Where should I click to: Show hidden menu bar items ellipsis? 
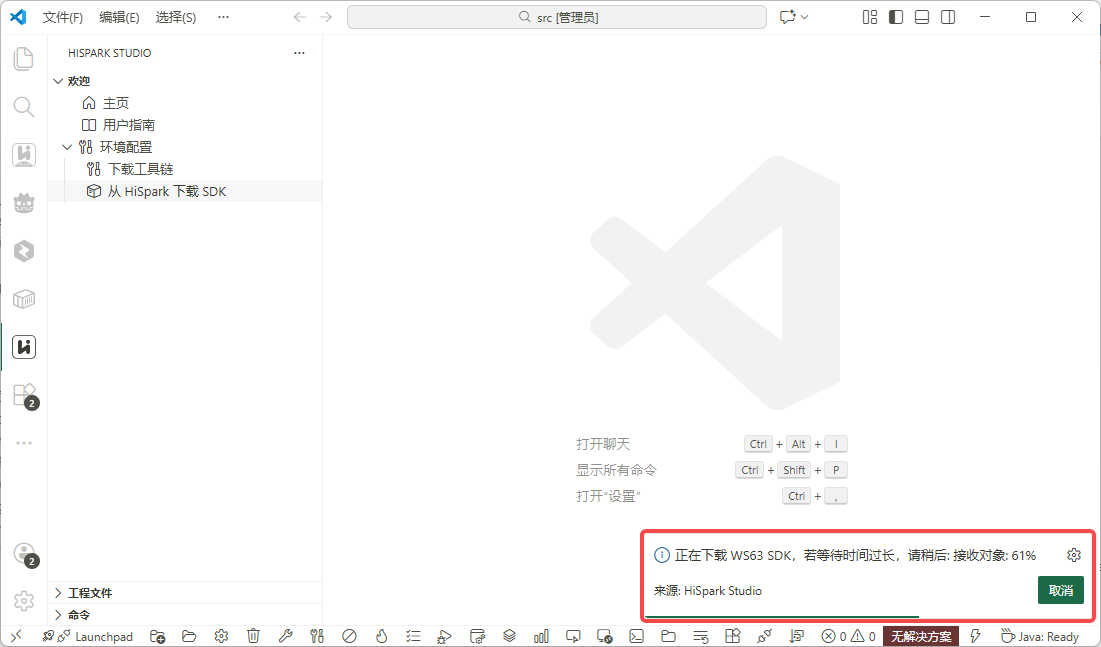pos(223,17)
